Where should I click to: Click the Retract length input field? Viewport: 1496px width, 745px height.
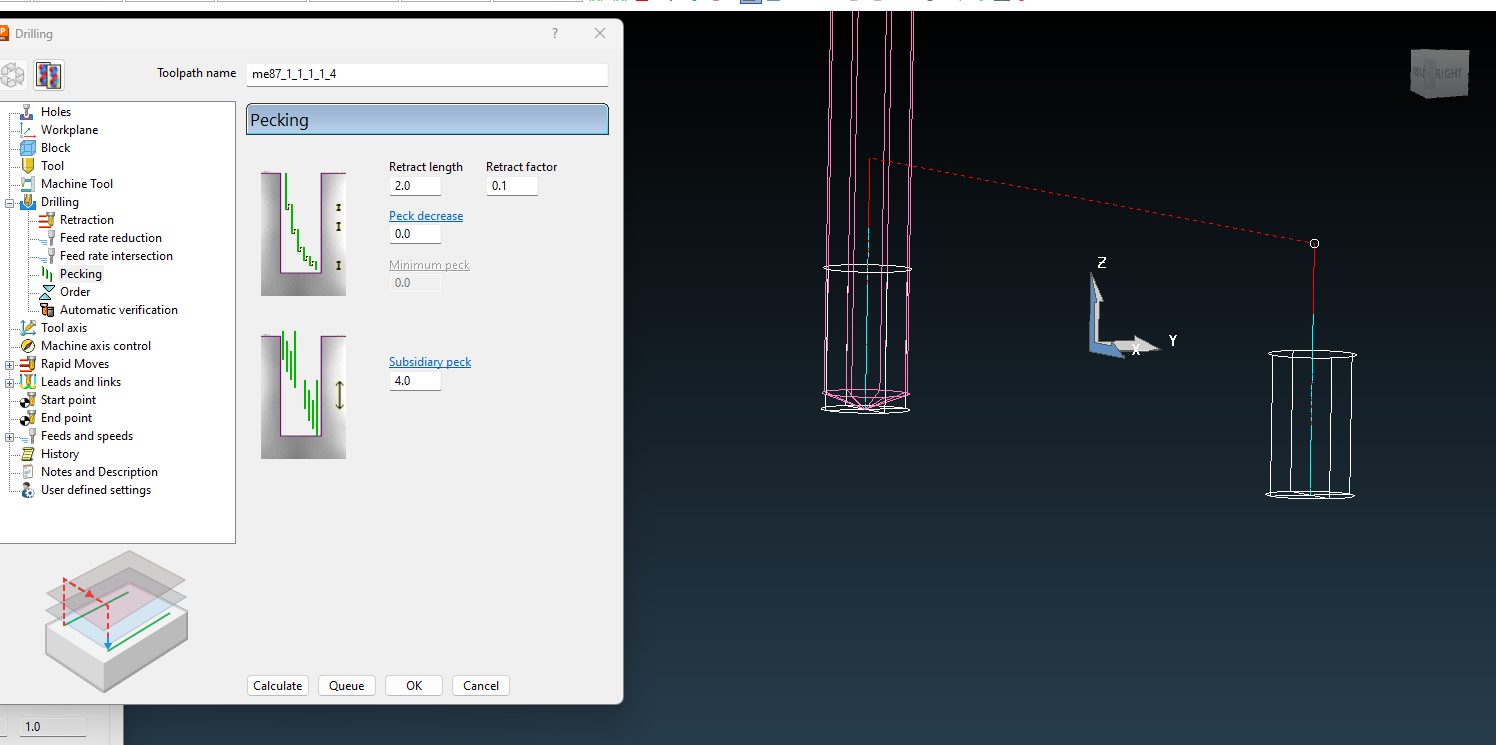pos(414,186)
